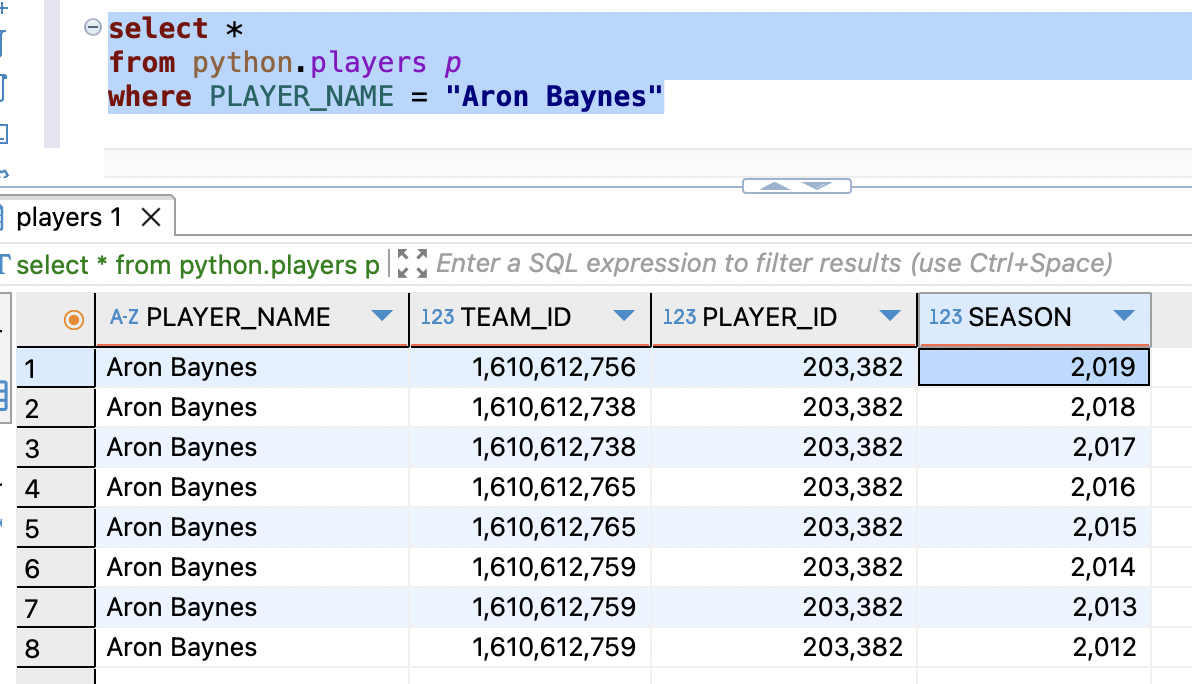Viewport: 1192px width, 684px height.
Task: Select season cell 2,013
Action: [1034, 607]
